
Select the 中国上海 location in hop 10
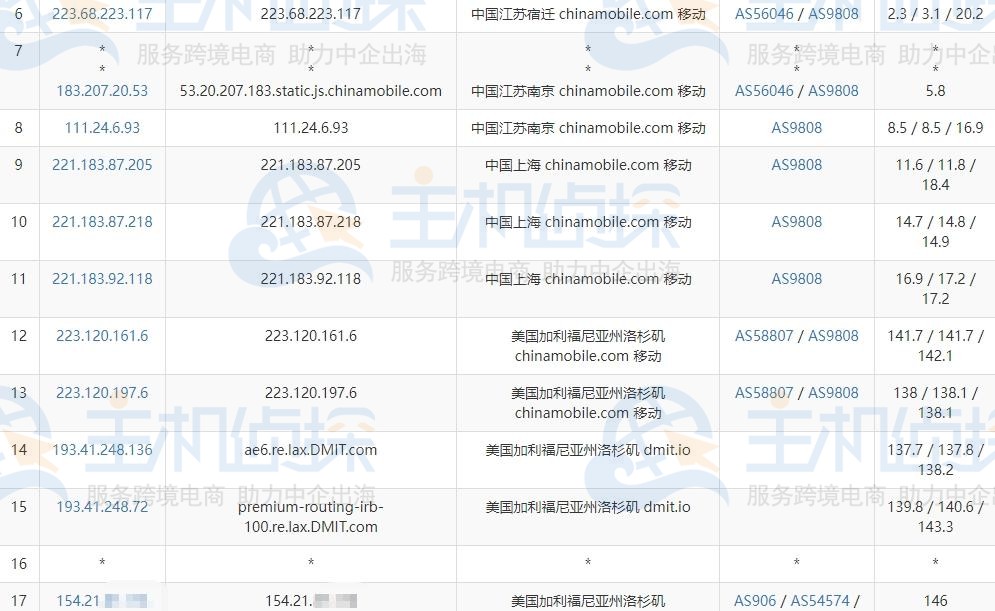click(x=588, y=221)
